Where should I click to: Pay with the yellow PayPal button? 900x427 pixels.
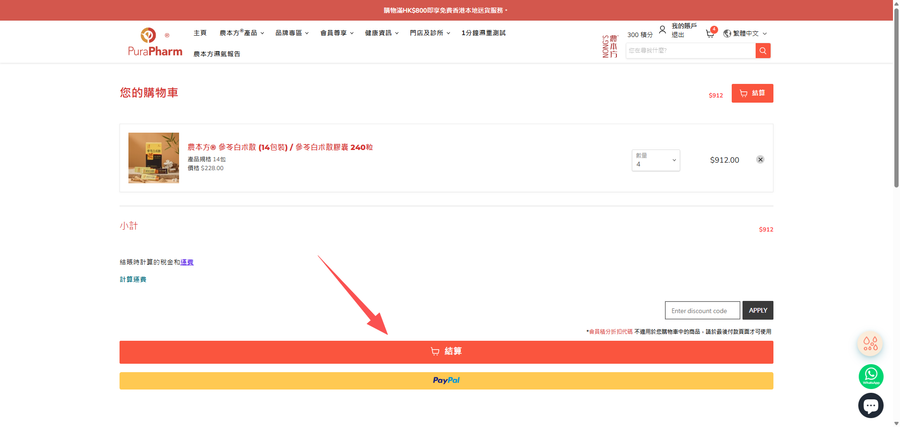tap(446, 381)
